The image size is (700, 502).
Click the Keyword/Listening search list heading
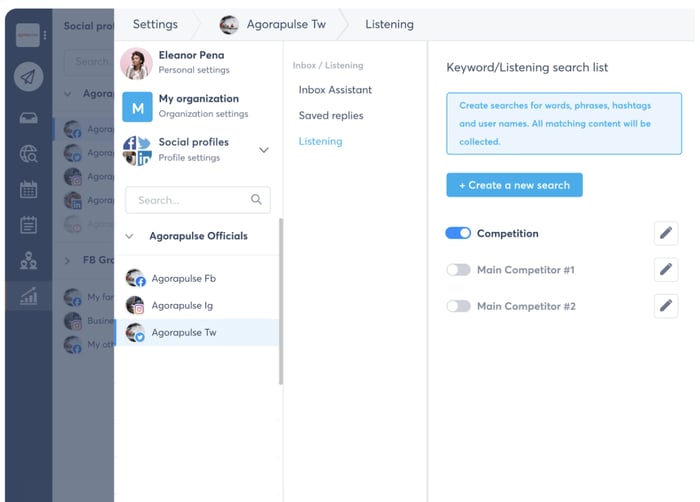point(527,67)
